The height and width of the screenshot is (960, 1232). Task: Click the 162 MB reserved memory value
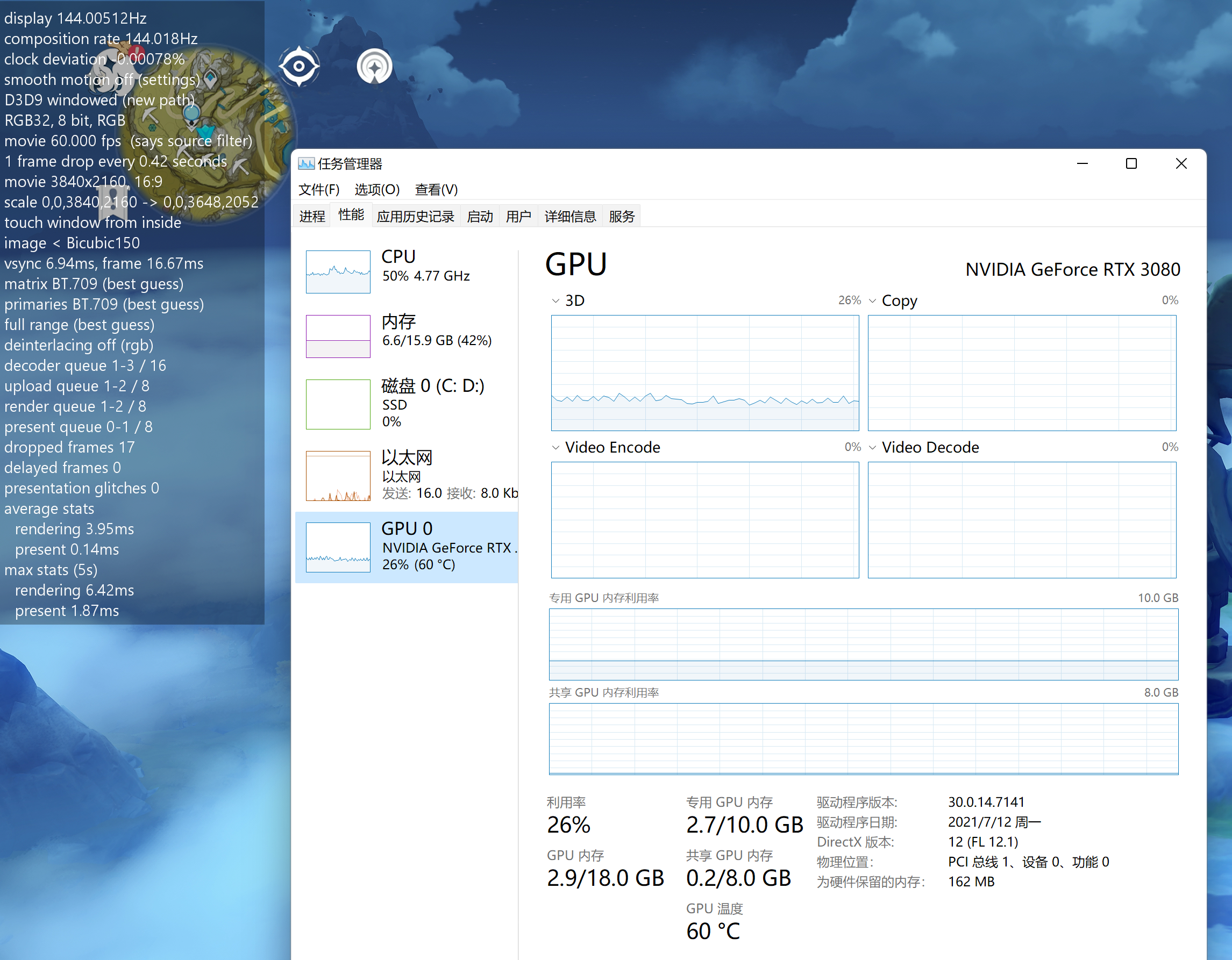coord(971,882)
